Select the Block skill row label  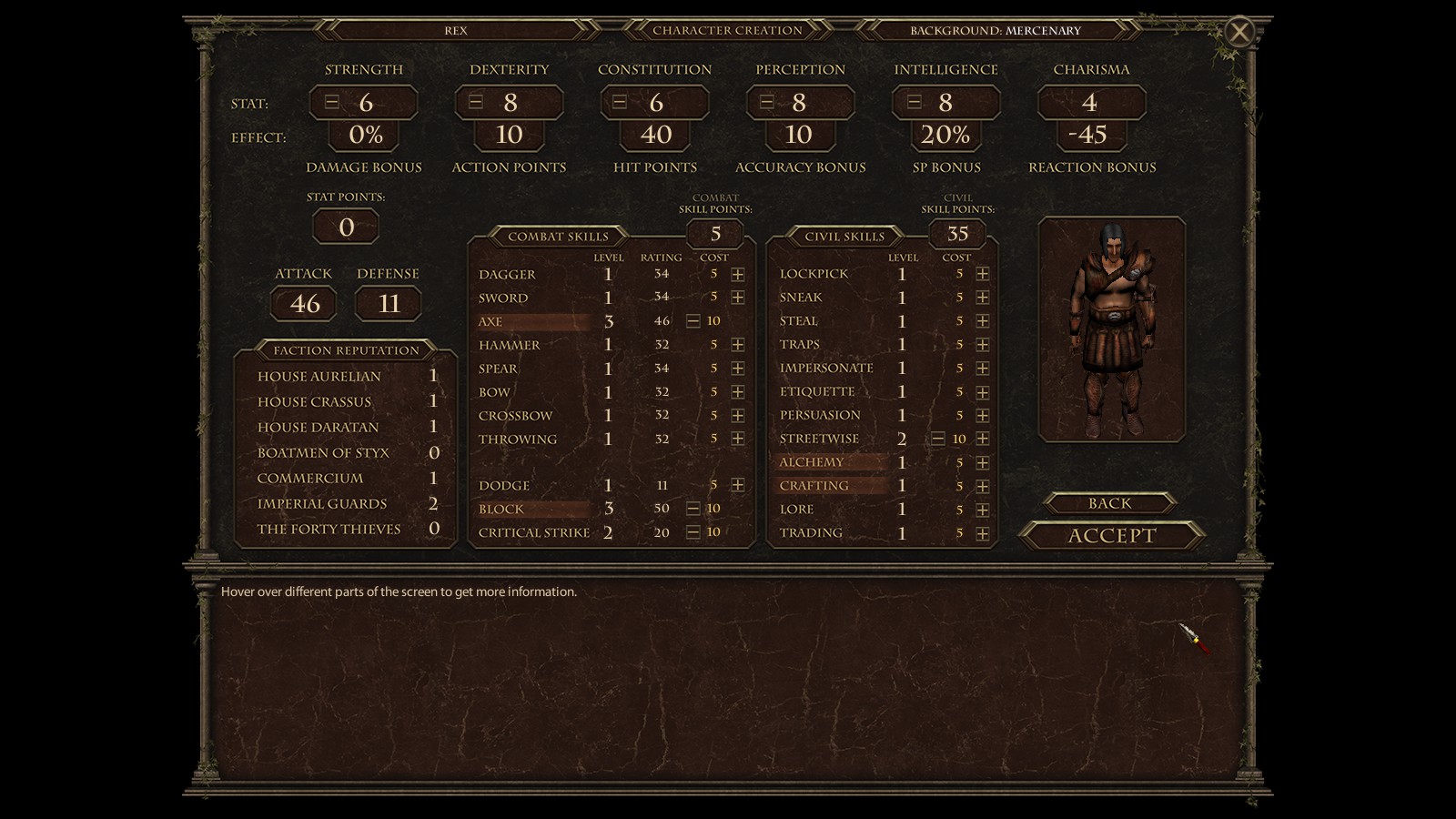[x=501, y=509]
